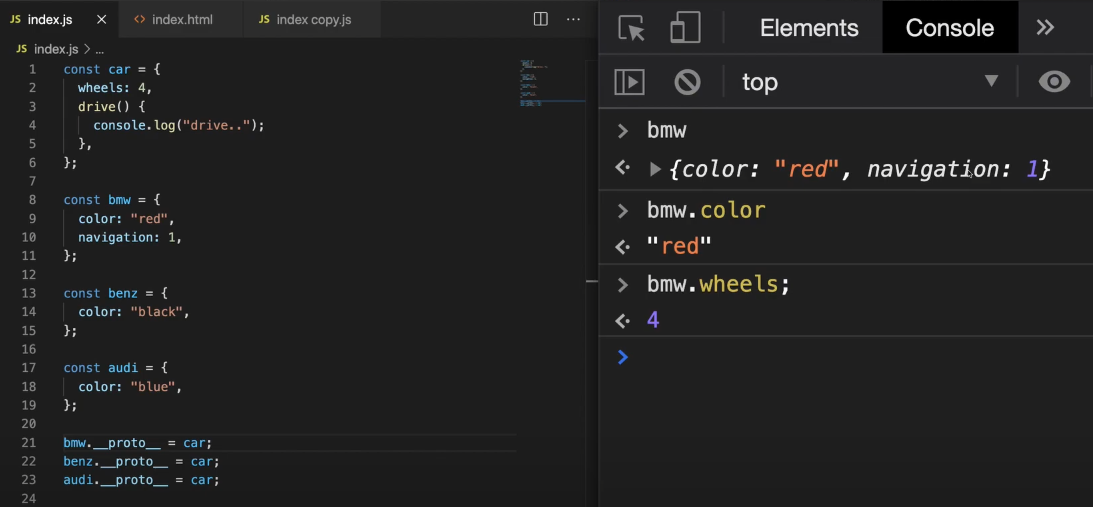Open the live expression eye icon
The width and height of the screenshot is (1093, 507).
pyautogui.click(x=1054, y=82)
